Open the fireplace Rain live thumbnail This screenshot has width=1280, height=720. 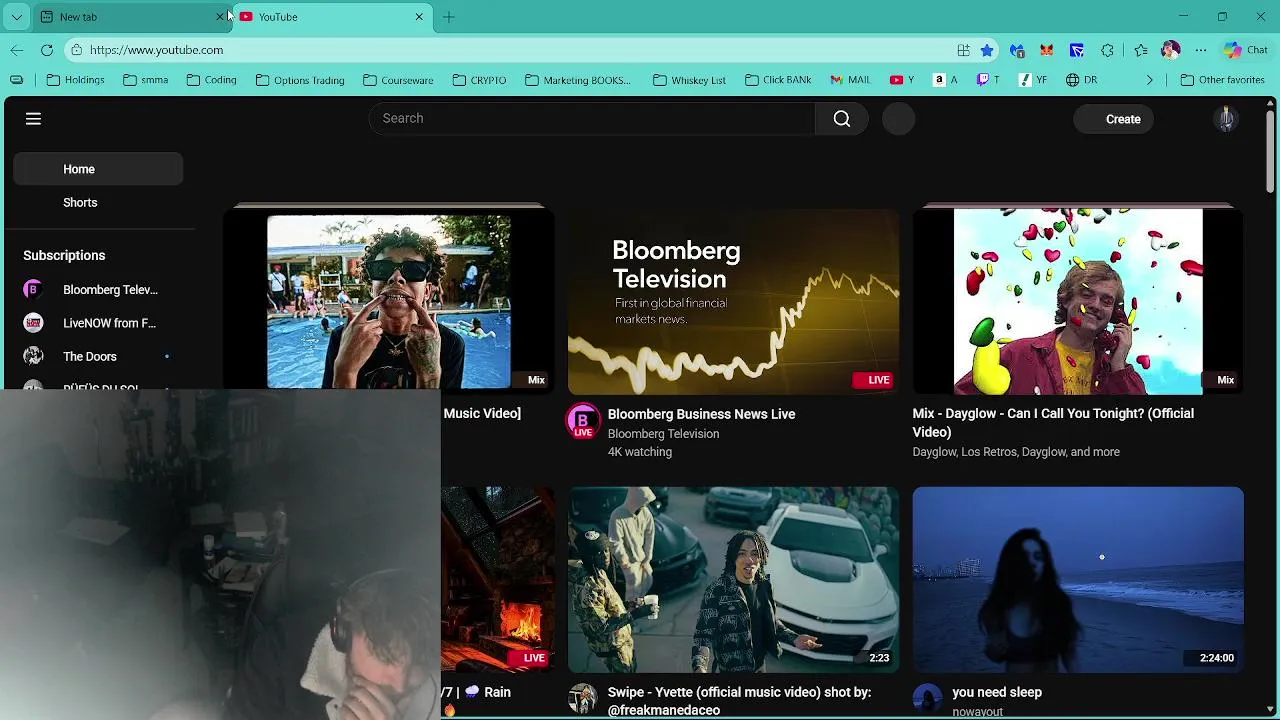pos(498,580)
